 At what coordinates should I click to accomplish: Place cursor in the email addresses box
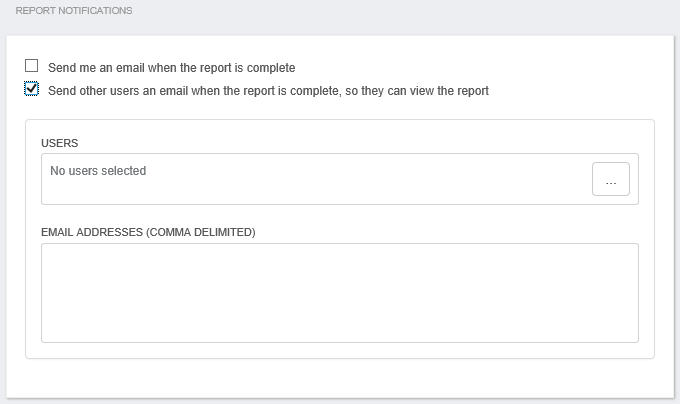pyautogui.click(x=340, y=293)
